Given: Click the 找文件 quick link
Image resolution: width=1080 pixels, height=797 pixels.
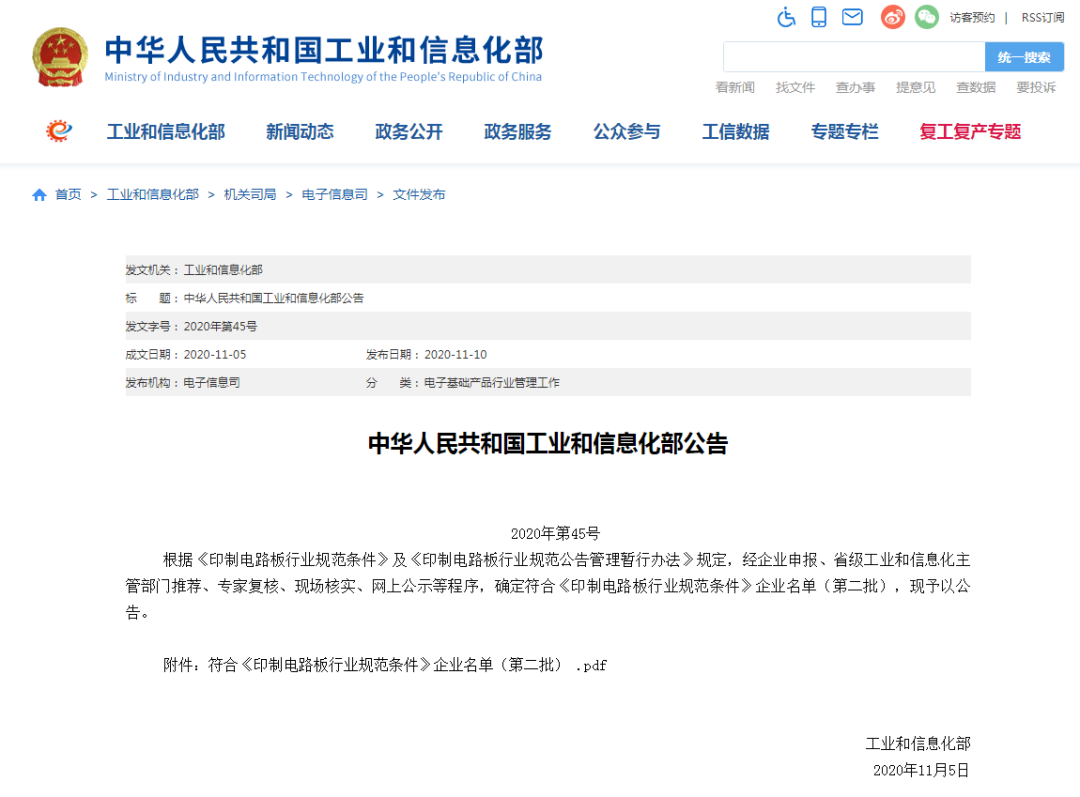Looking at the screenshot, I should (x=795, y=88).
